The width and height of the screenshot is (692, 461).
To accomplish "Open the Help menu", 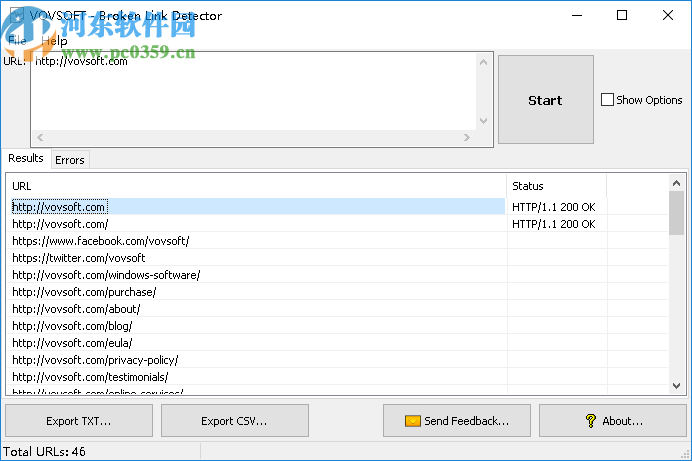I will tap(54, 41).
